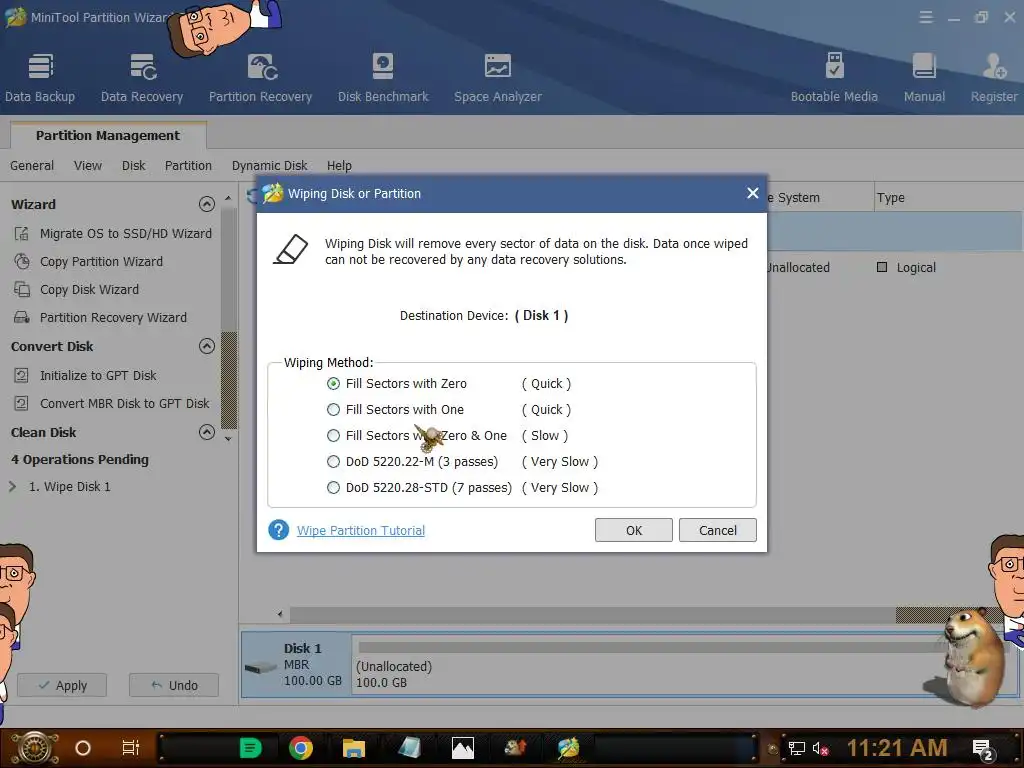The height and width of the screenshot is (768, 1024).
Task: Click sidebar scroll up arrow
Action: [228, 197]
